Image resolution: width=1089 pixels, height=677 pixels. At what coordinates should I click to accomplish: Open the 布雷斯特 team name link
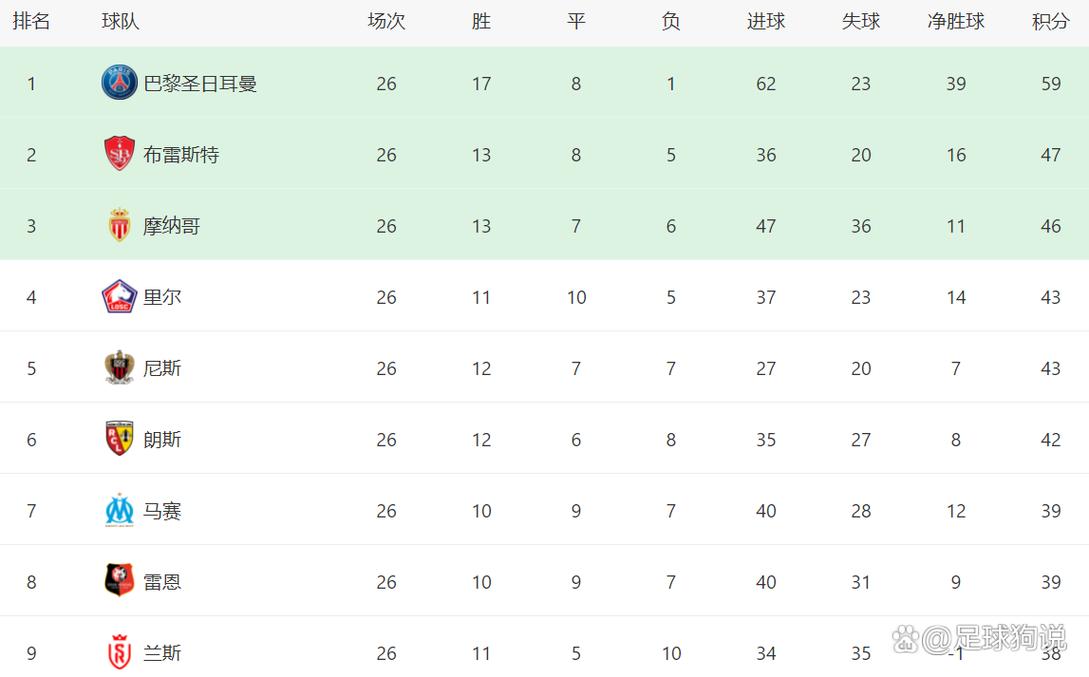point(181,154)
